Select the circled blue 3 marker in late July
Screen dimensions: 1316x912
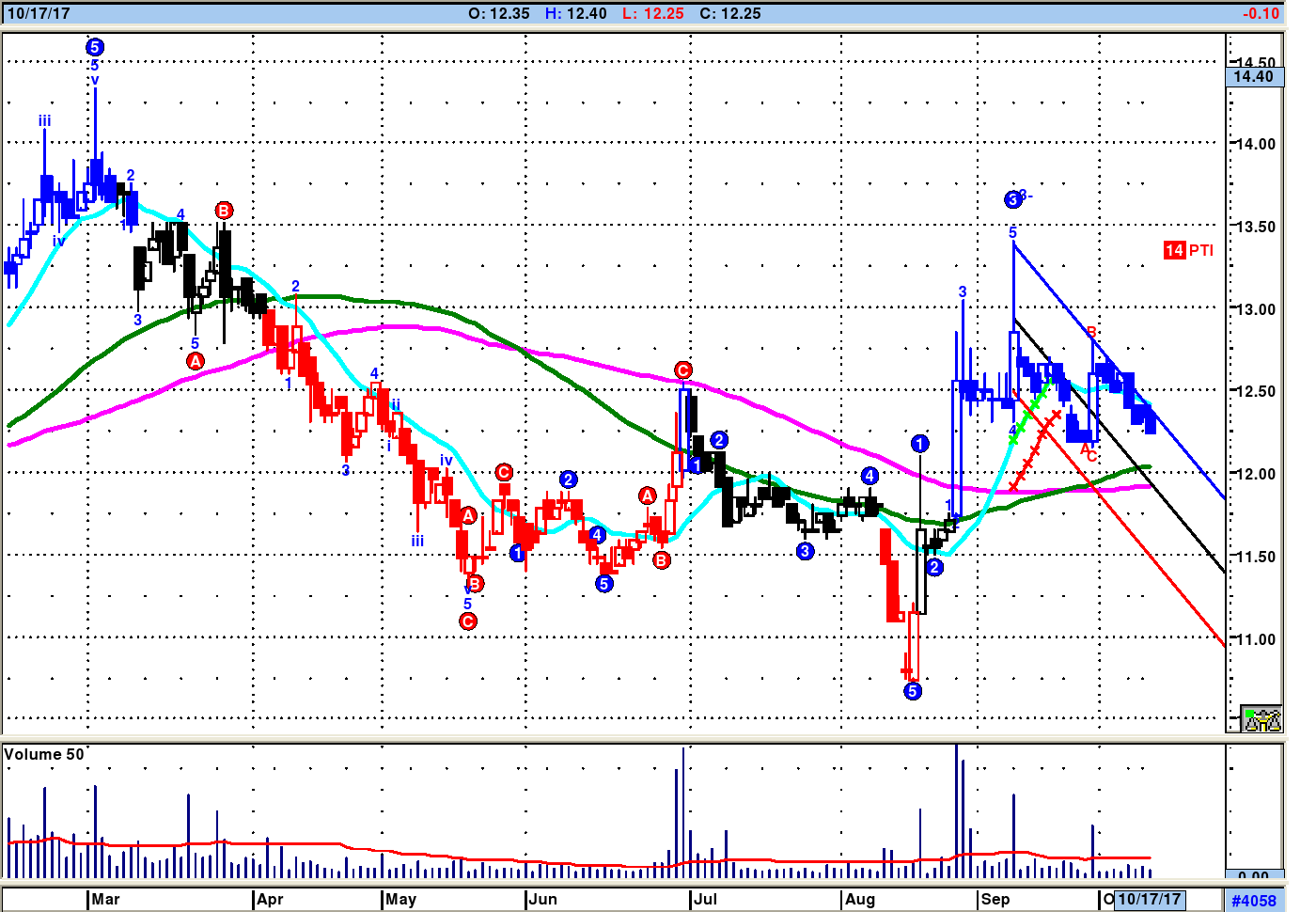(805, 551)
